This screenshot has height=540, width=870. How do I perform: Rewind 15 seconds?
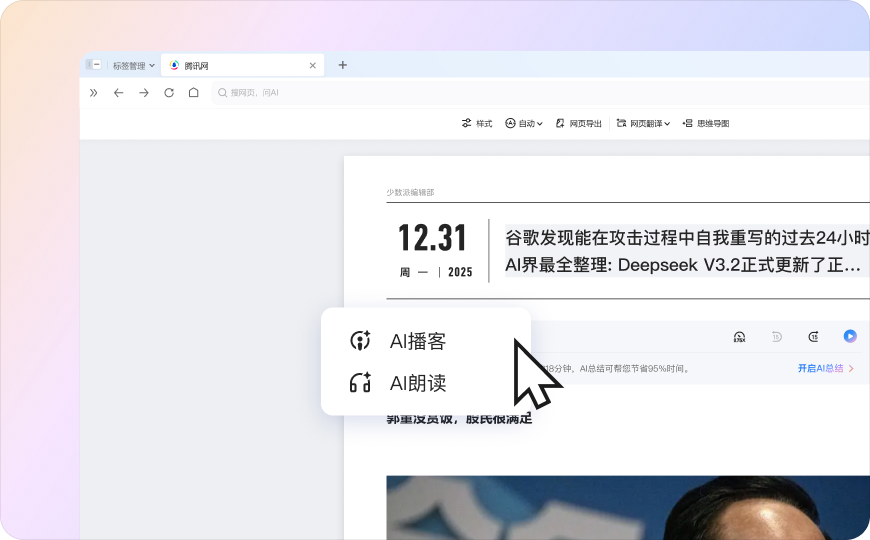[x=776, y=336]
